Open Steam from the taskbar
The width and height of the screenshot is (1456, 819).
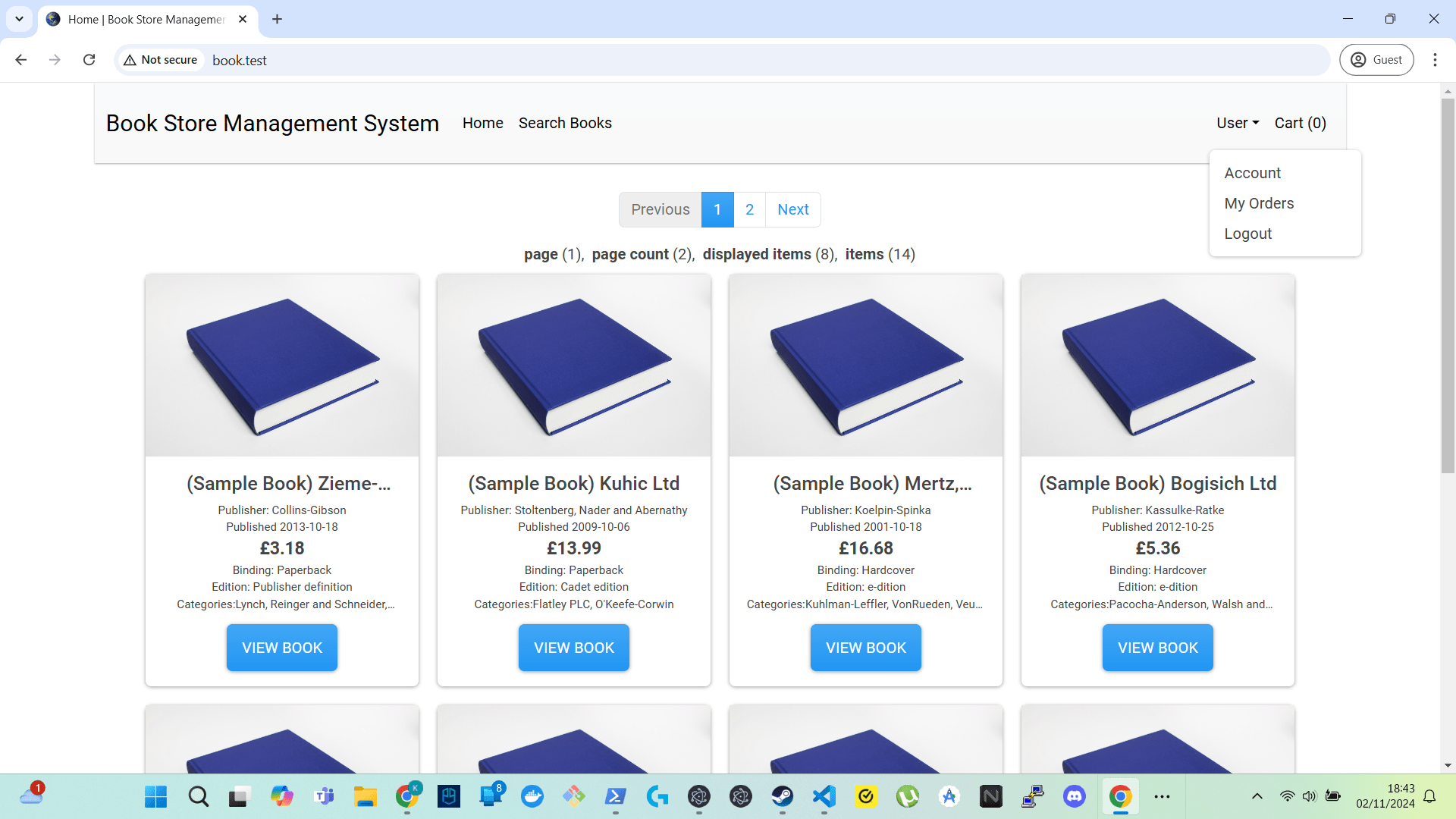click(x=782, y=796)
